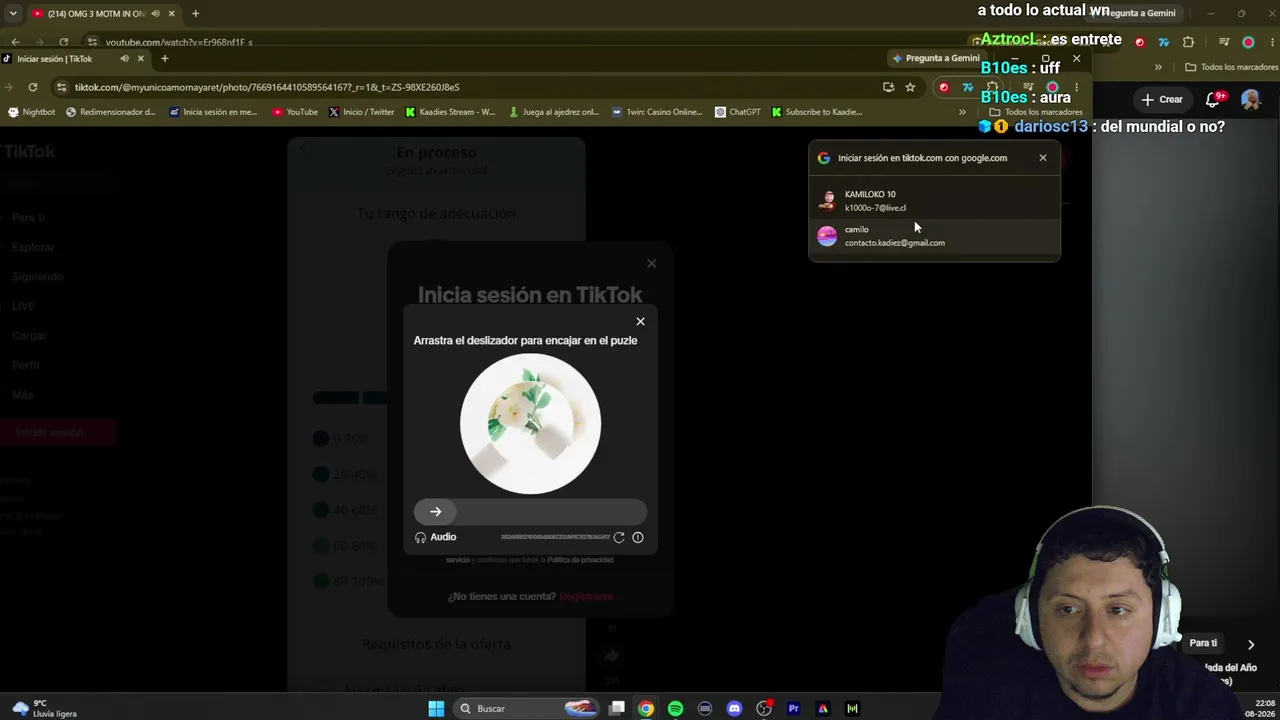This screenshot has height=720, width=1280.
Task: Open new tab in YouTube window
Action: coord(195,14)
